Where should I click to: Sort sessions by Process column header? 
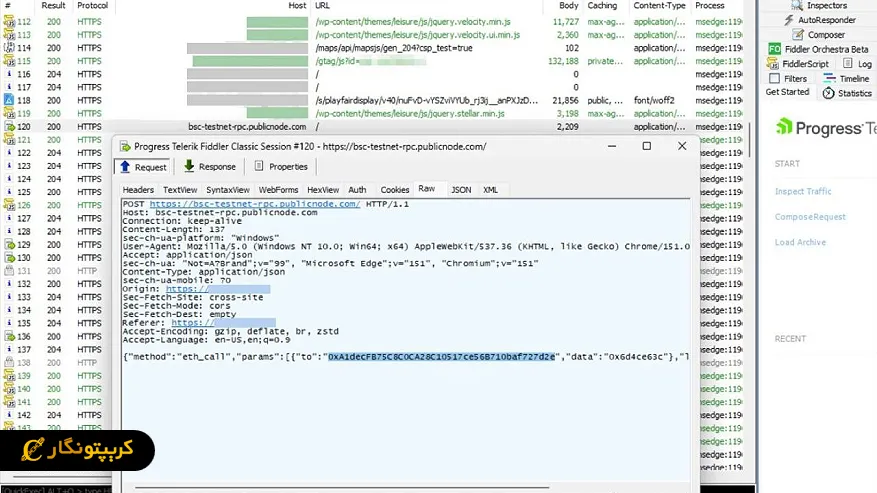point(709,6)
